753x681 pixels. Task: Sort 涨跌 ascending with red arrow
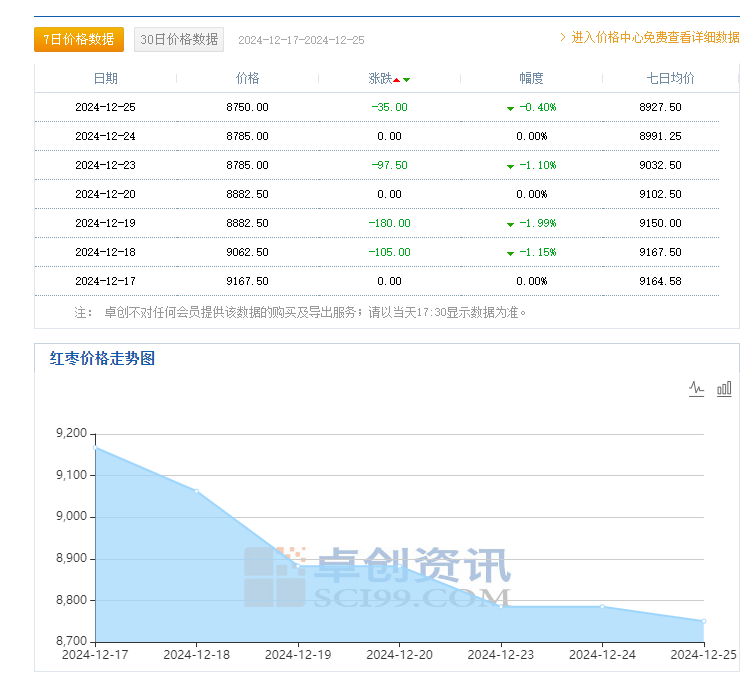point(397,80)
